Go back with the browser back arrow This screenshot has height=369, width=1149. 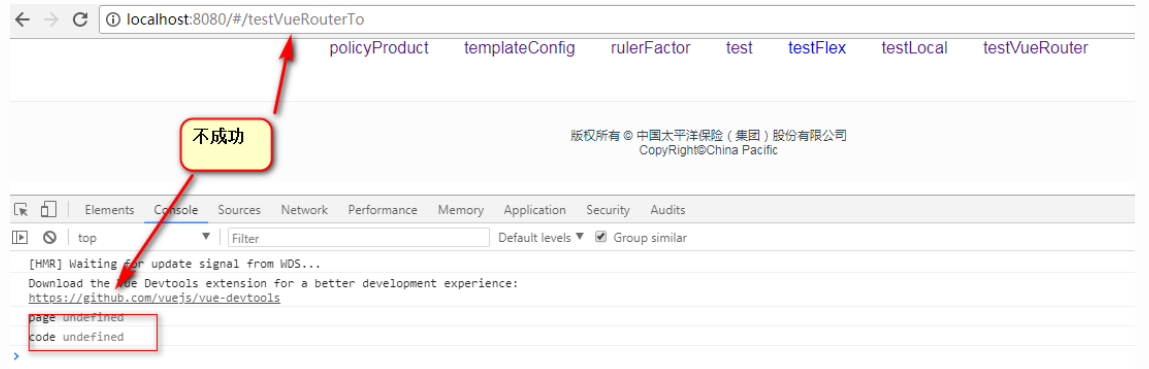[22, 20]
